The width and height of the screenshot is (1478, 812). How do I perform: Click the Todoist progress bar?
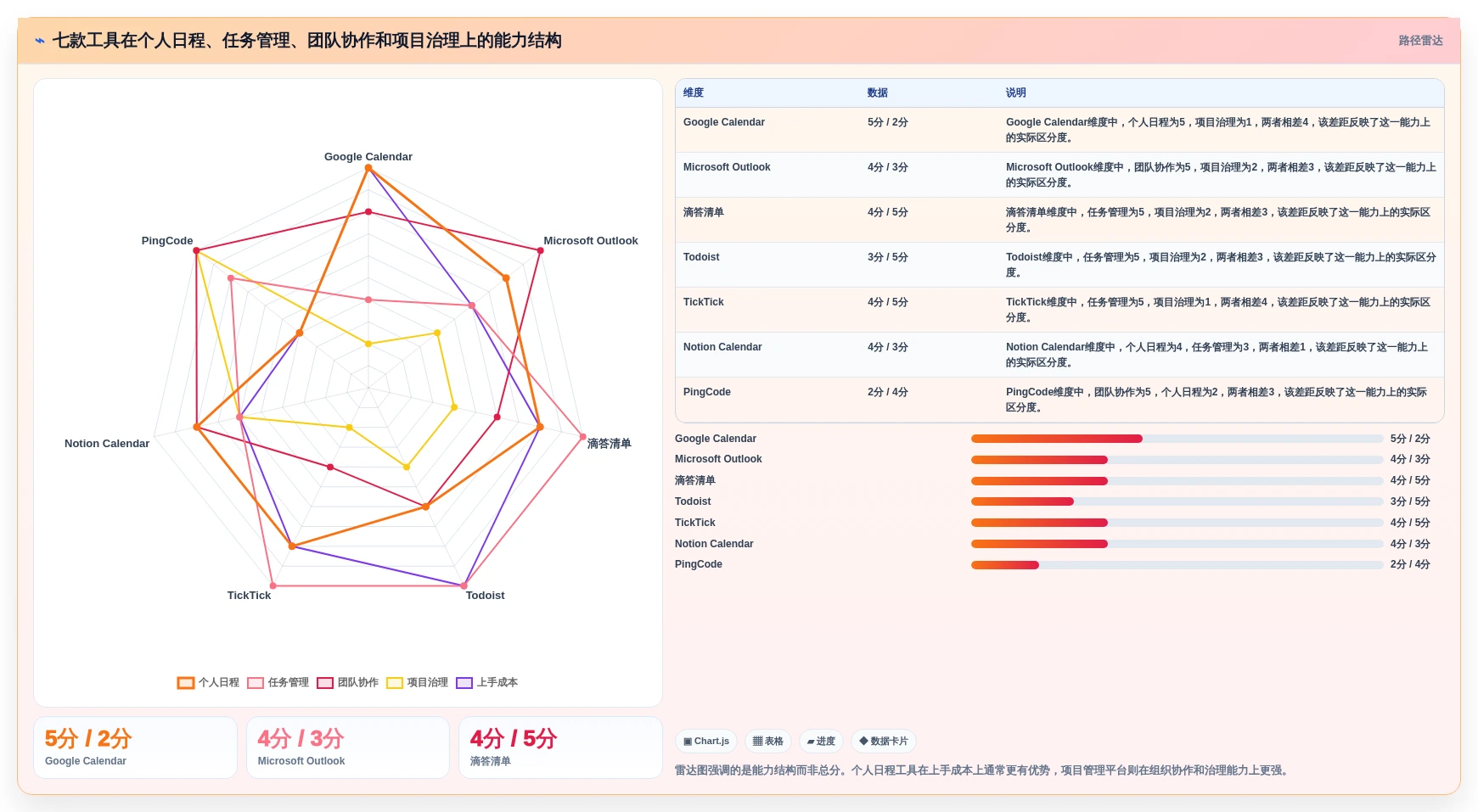(1177, 501)
